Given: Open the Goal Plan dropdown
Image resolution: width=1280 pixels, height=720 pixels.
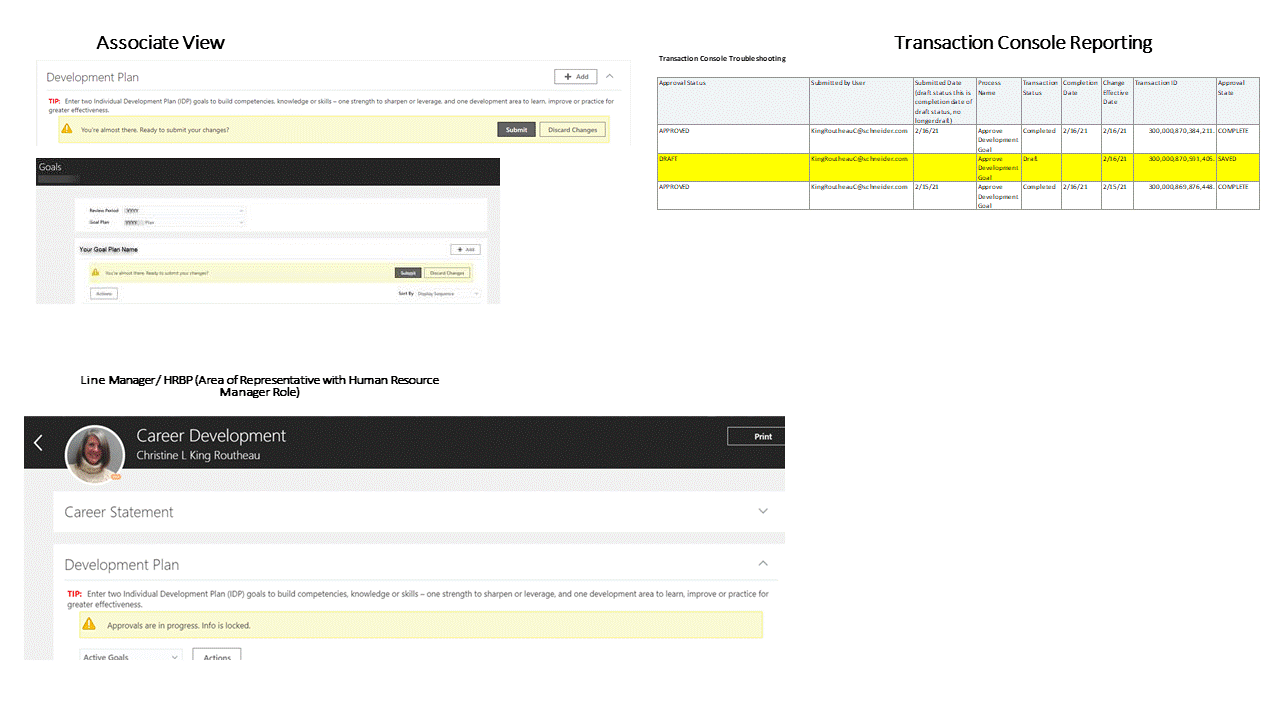Looking at the screenshot, I should click(242, 223).
